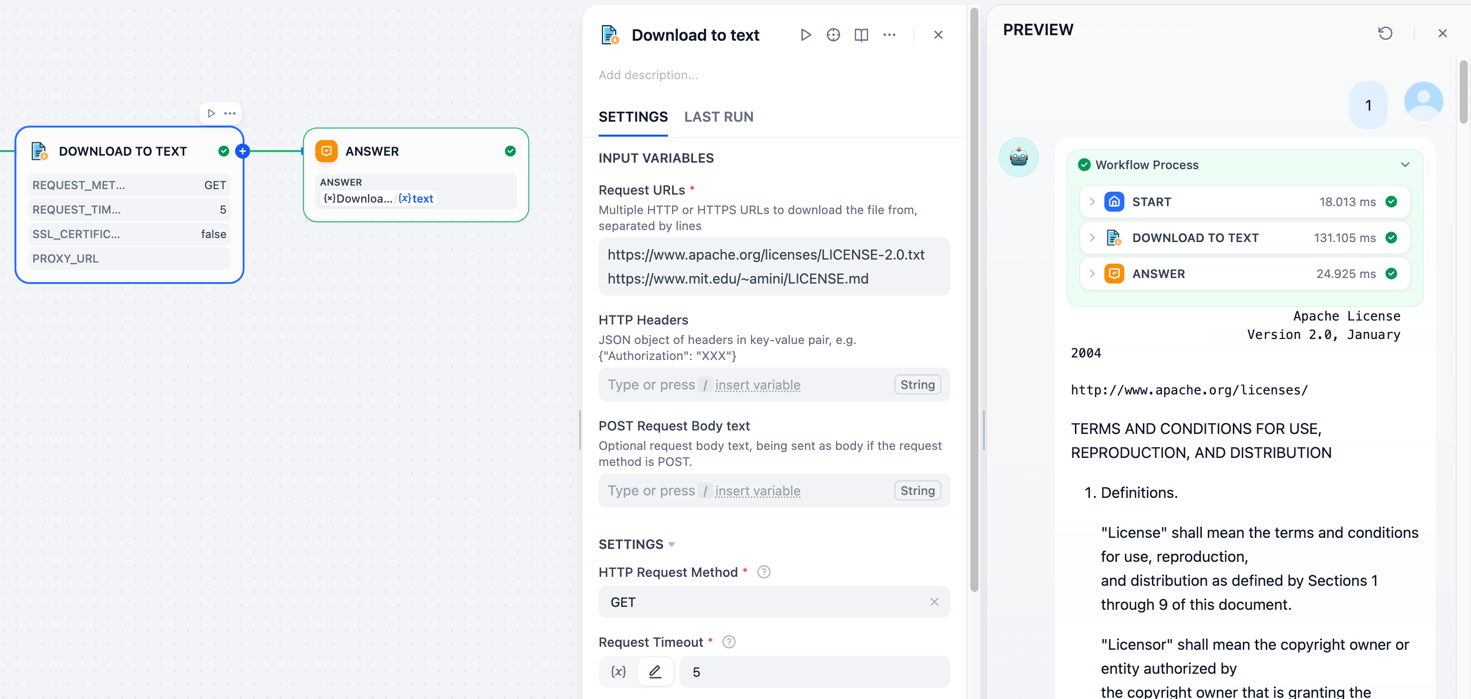1471x699 pixels.
Task: Click the REQUEST_MET... GET row in node
Action: click(x=129, y=185)
